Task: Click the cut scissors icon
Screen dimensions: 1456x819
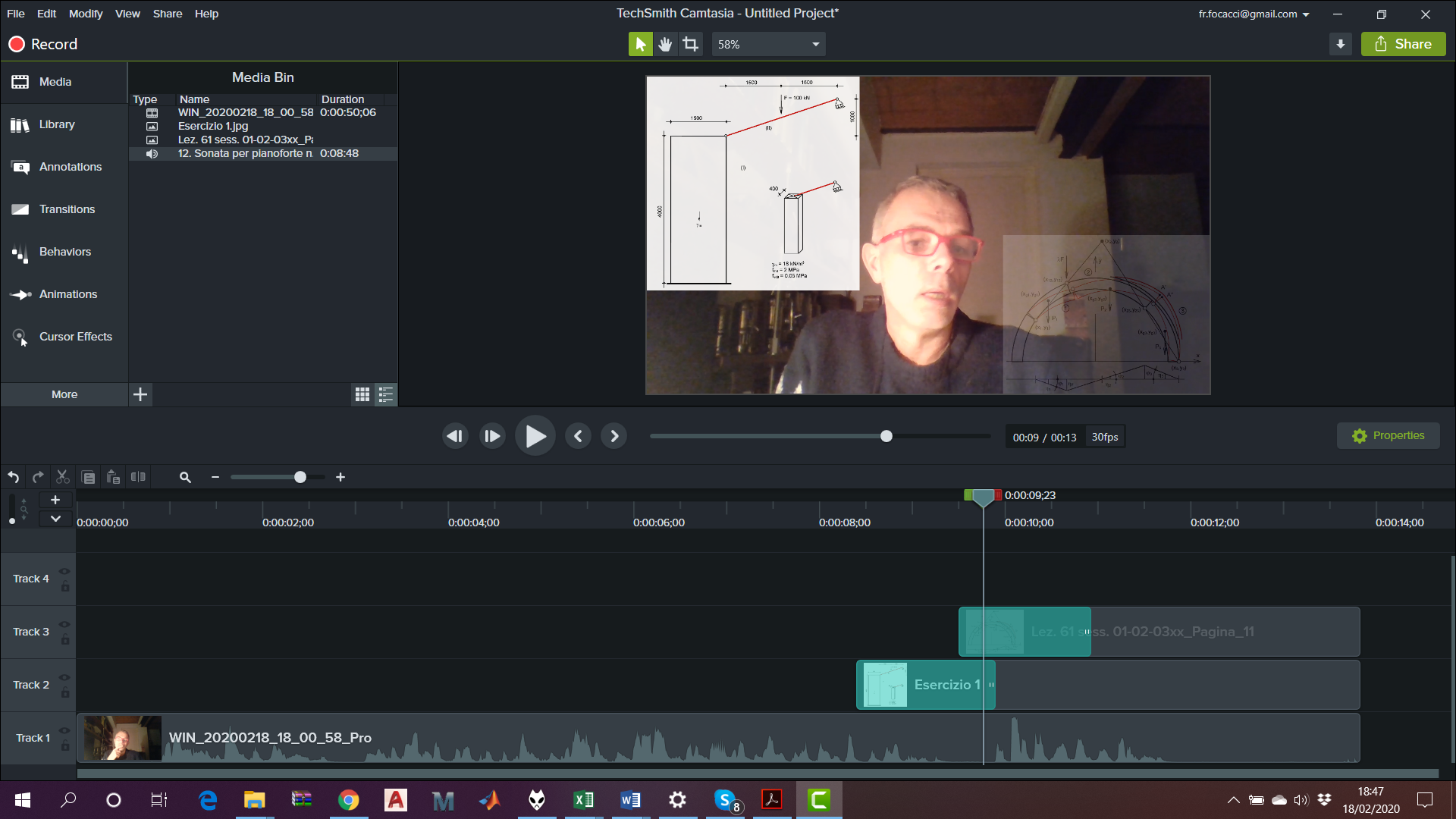Action: point(63,477)
